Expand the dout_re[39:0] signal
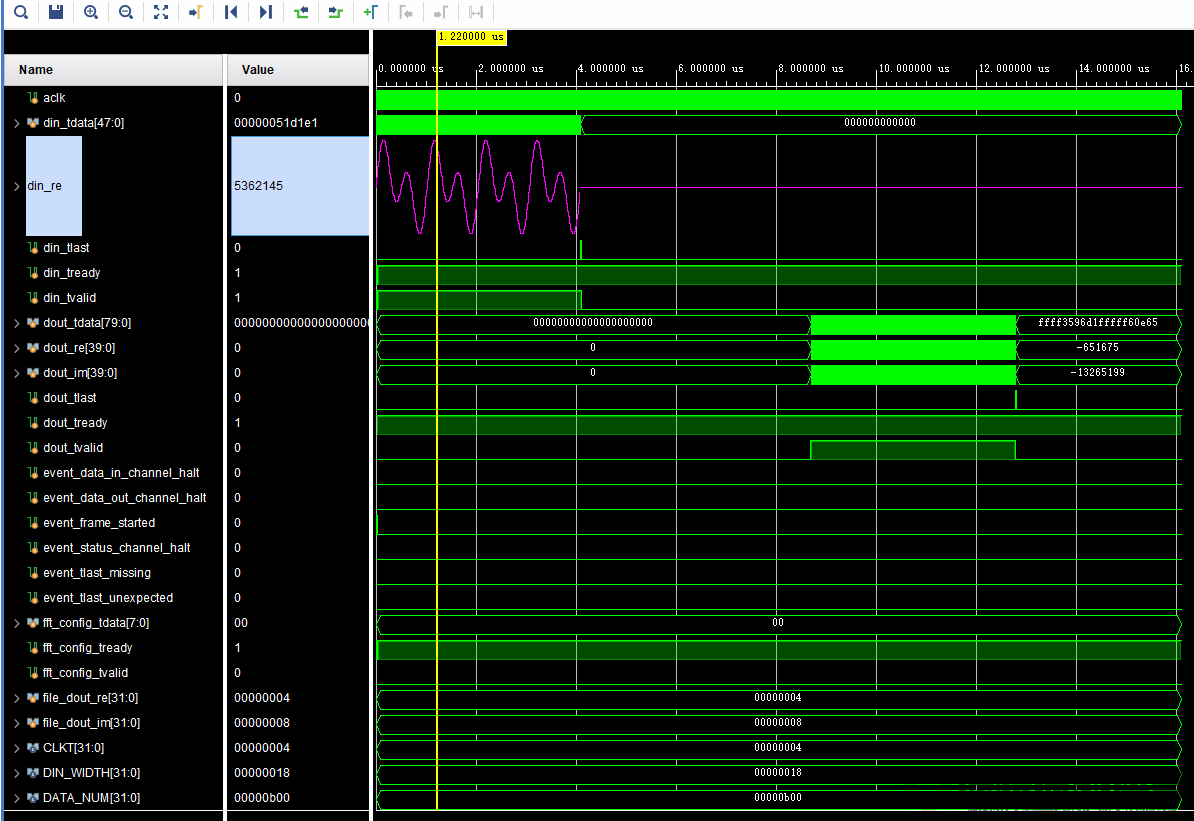The width and height of the screenshot is (1194, 821). (15, 347)
